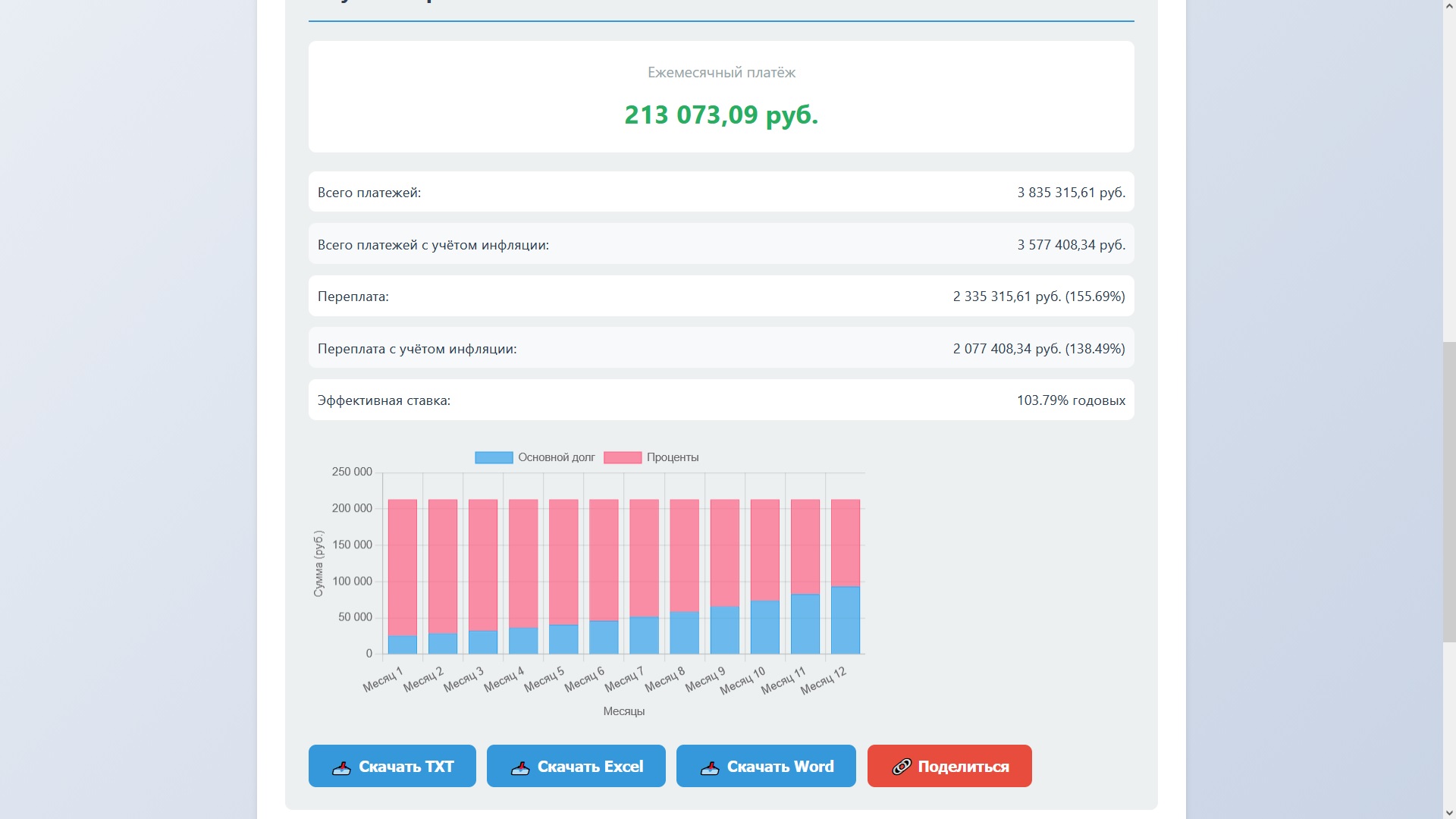
Task: Click the Месяц 6 pink interest bar
Action: (604, 560)
